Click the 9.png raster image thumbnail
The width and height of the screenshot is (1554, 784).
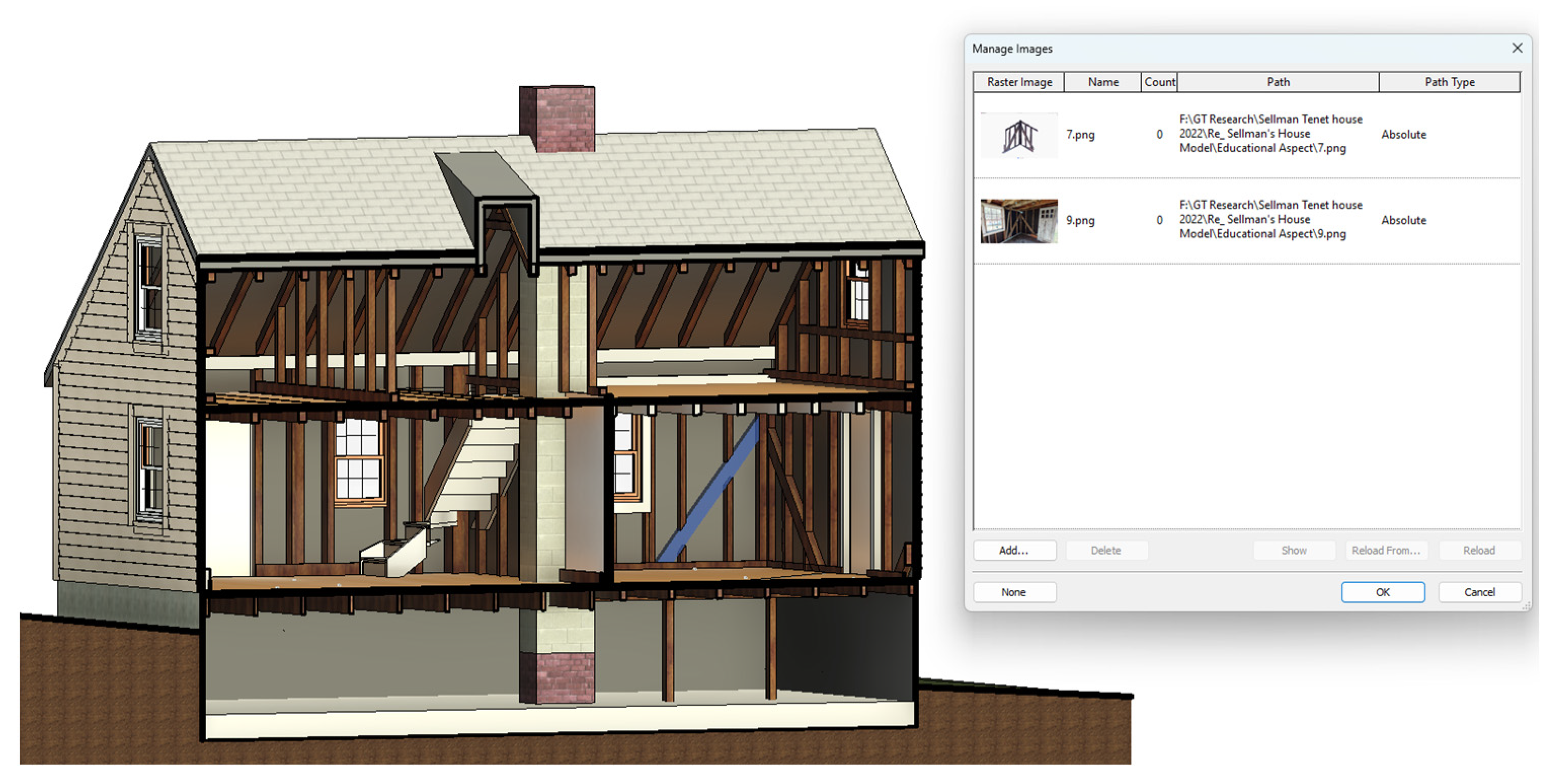(1018, 221)
